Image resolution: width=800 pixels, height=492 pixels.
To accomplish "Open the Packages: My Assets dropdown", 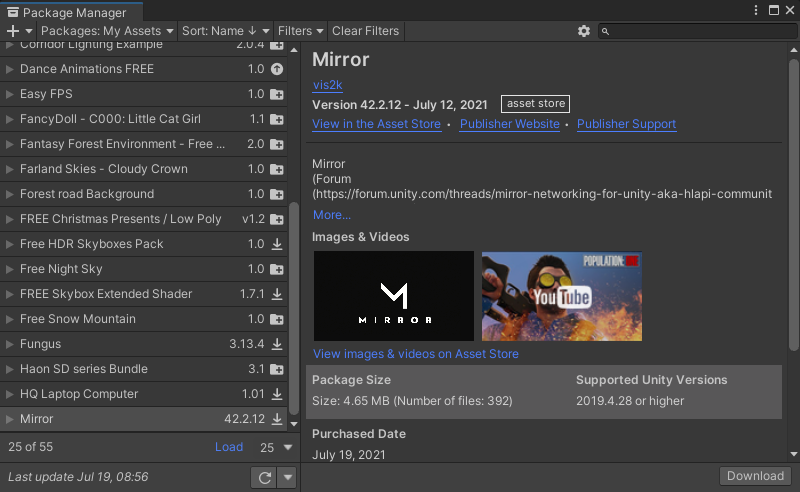I will pos(107,31).
